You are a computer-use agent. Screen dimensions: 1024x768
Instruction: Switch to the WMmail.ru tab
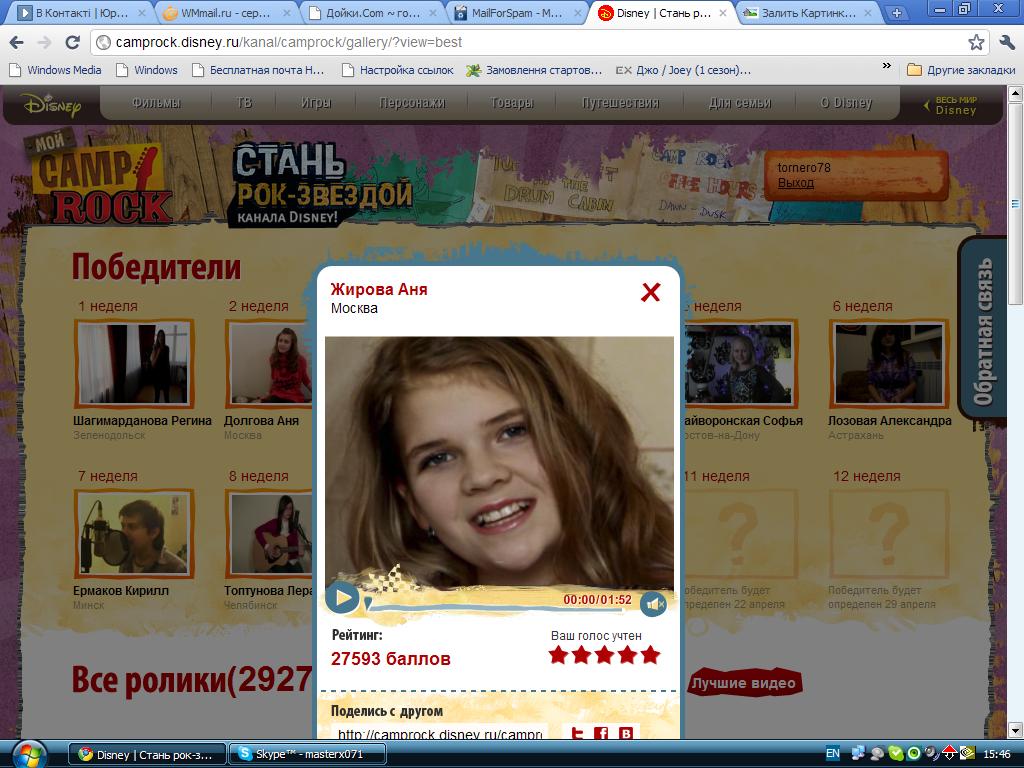pos(225,13)
